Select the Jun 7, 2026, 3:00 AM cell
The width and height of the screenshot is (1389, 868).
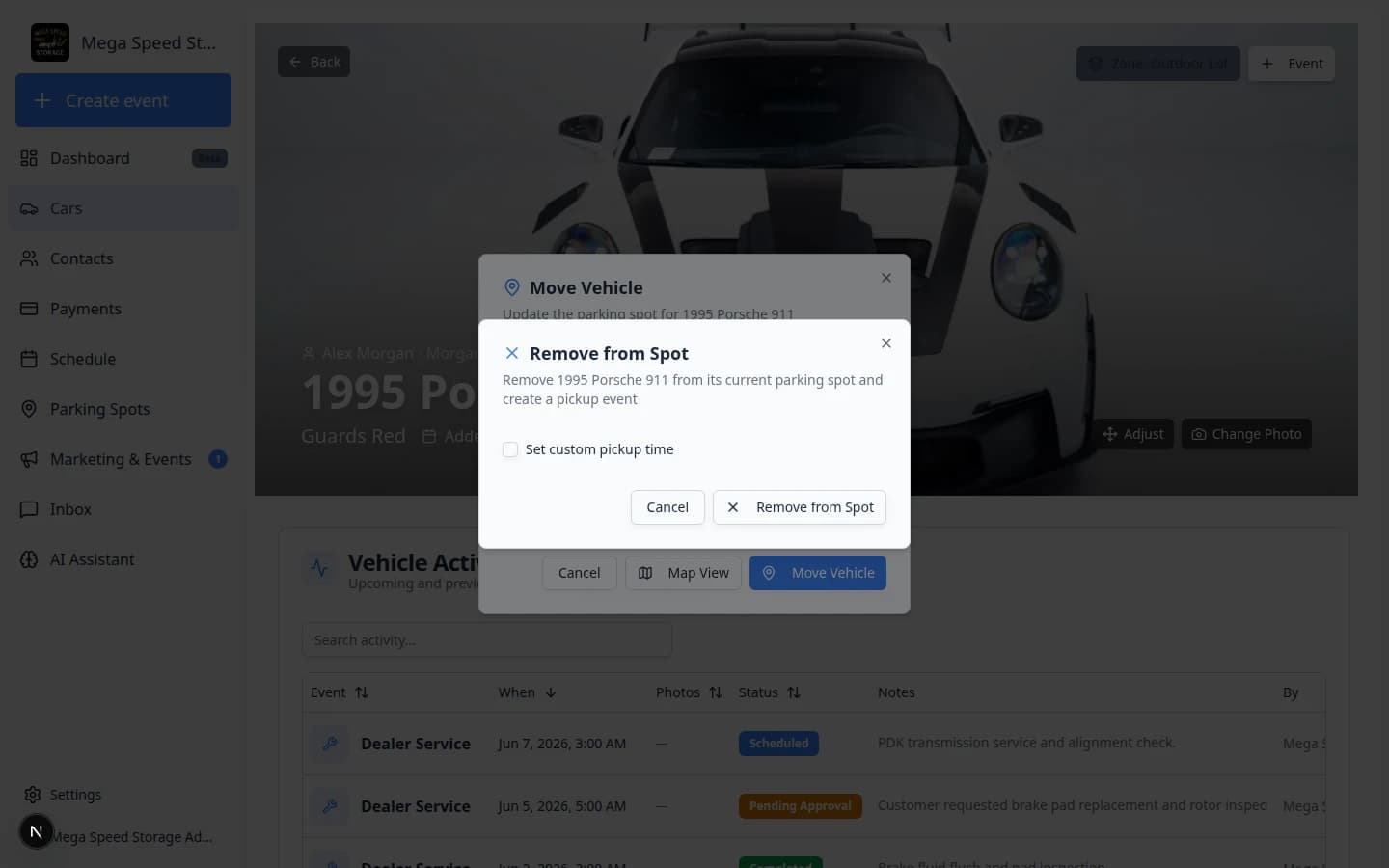[x=561, y=744]
